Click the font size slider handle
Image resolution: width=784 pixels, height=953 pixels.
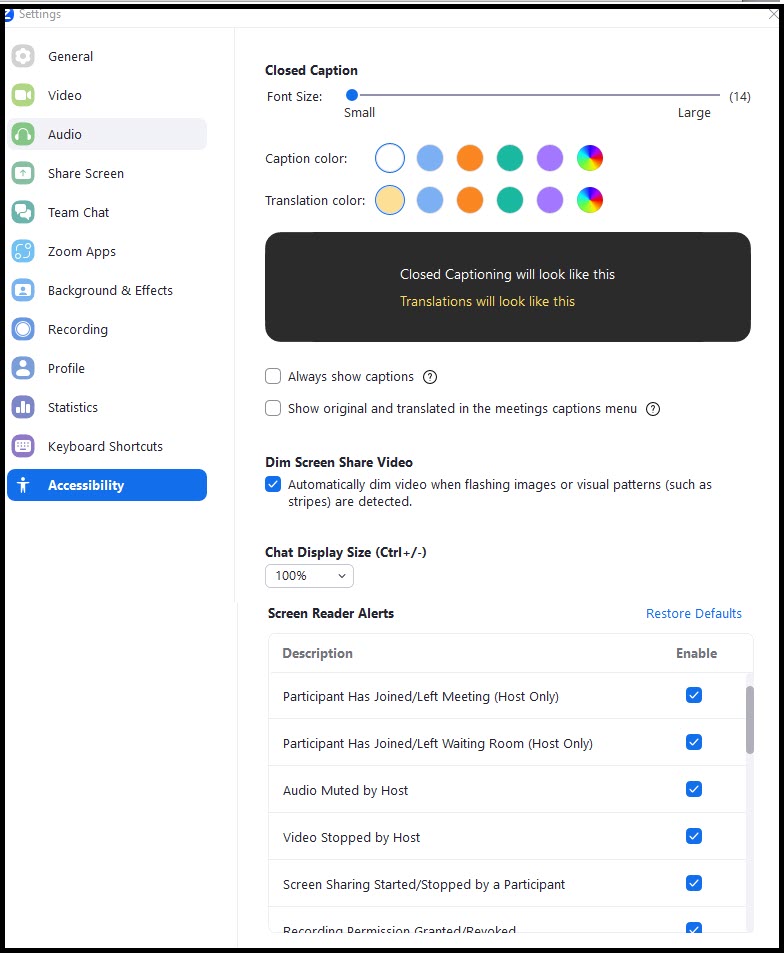click(x=351, y=95)
